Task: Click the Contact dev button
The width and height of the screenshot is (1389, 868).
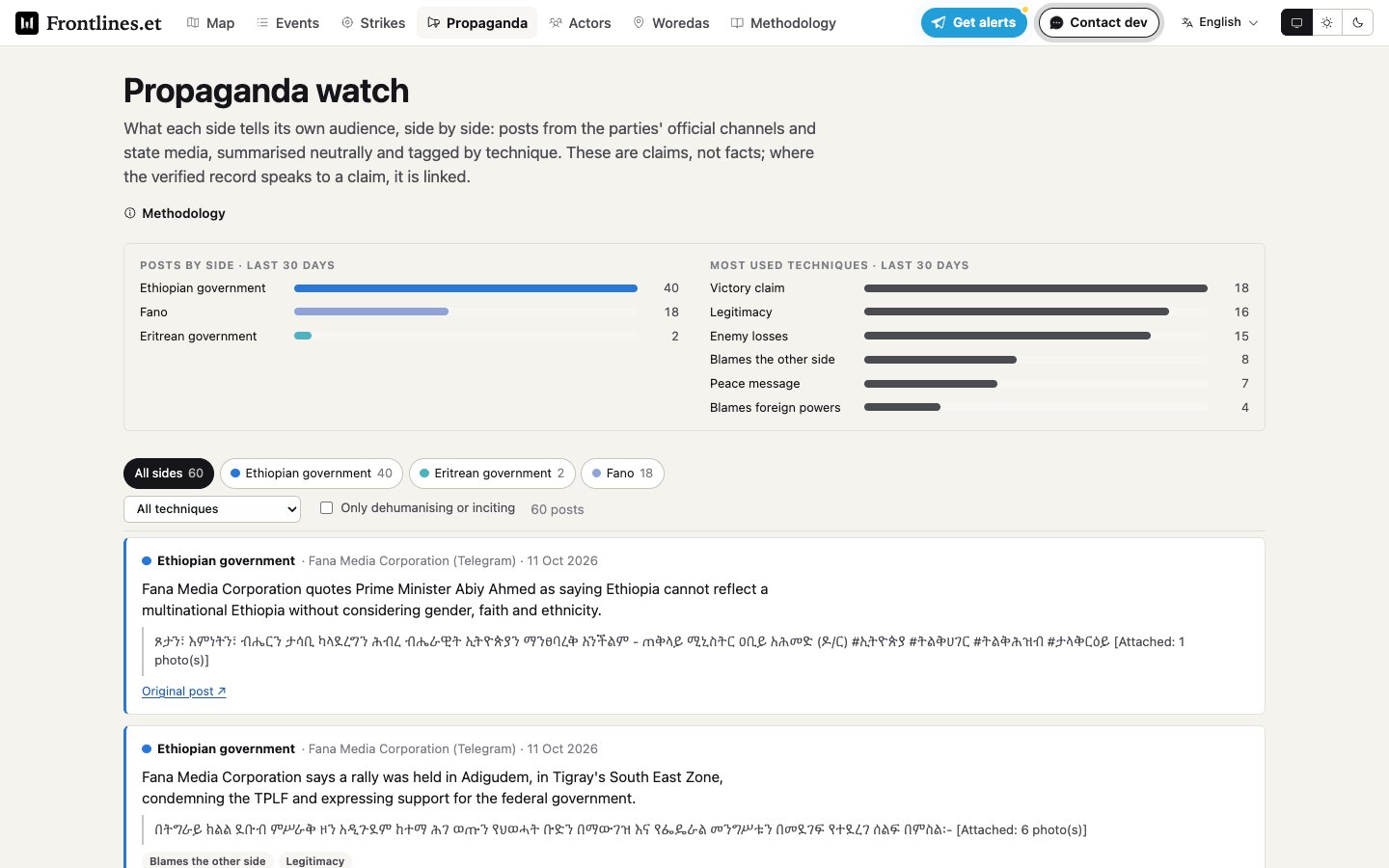Action: click(x=1099, y=22)
